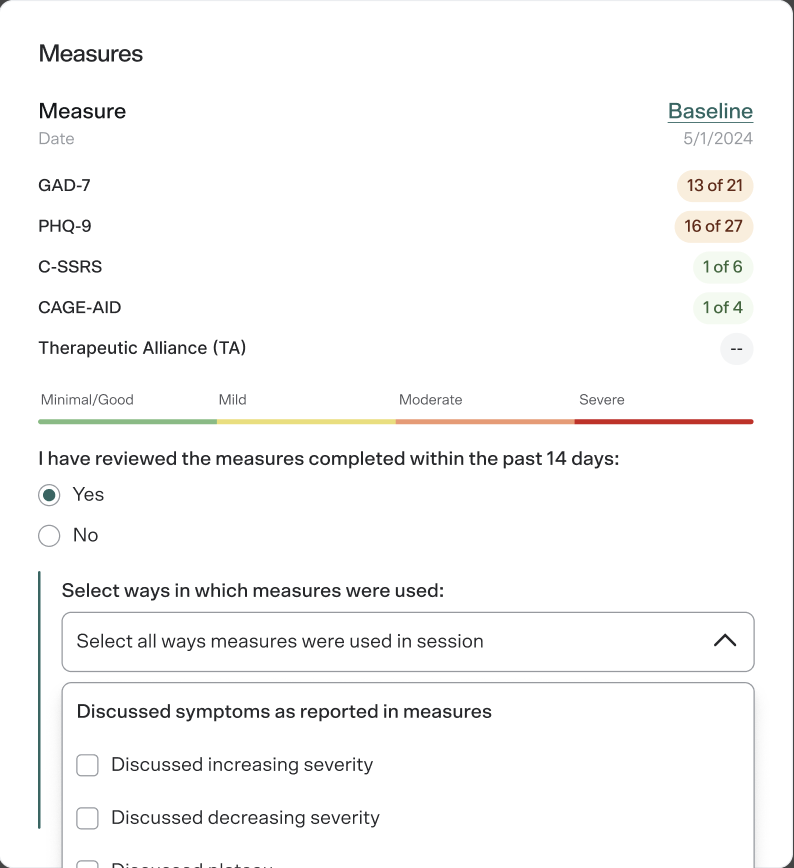Check the Discussed decreasing severity option

coord(87,817)
